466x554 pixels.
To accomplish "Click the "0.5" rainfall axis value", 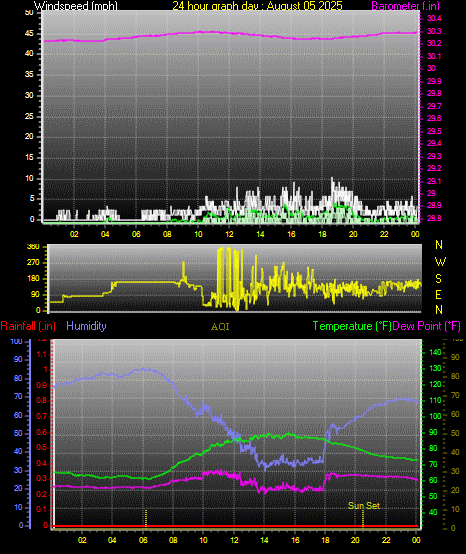I will 42,447.
